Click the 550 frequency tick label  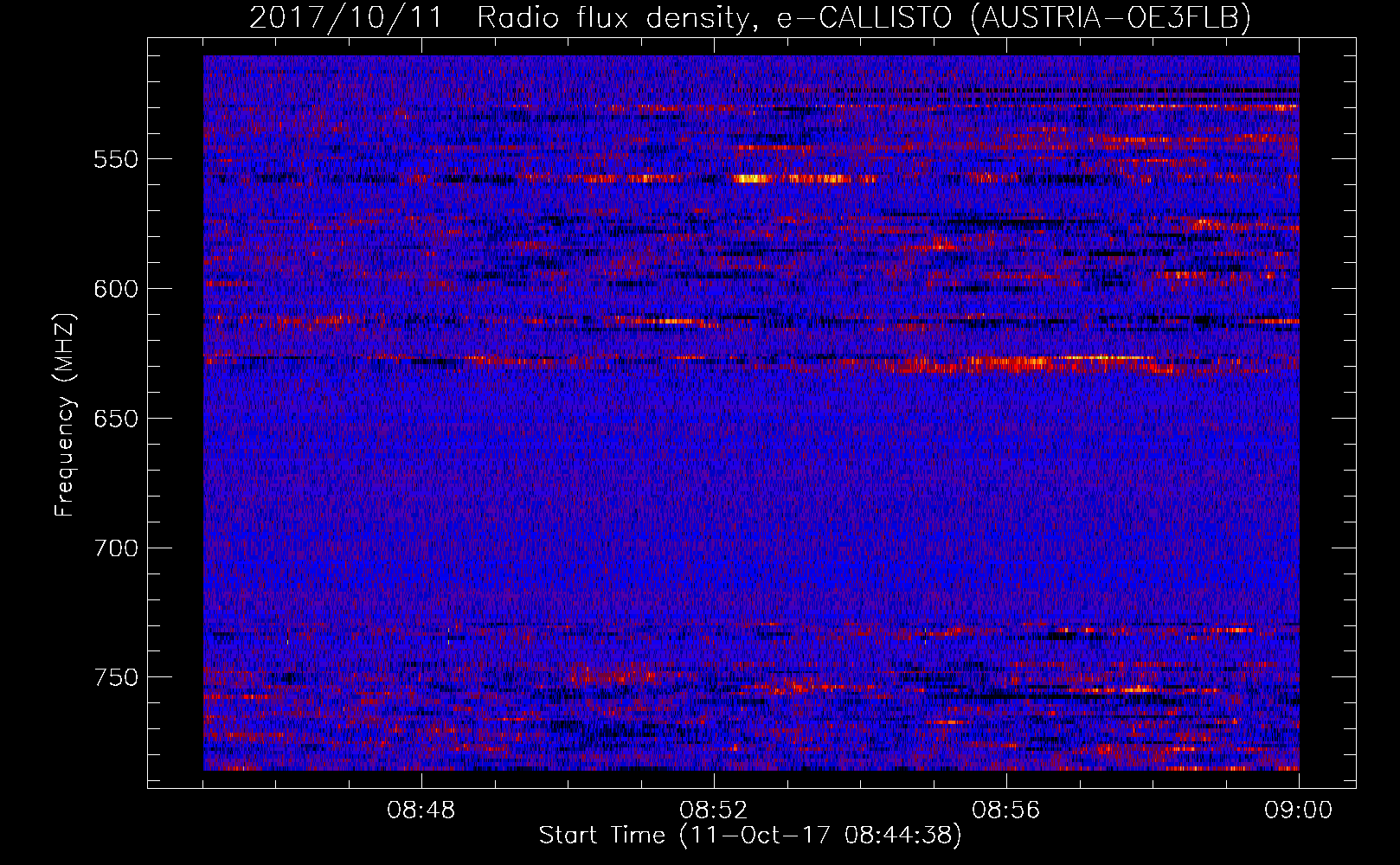(116, 159)
